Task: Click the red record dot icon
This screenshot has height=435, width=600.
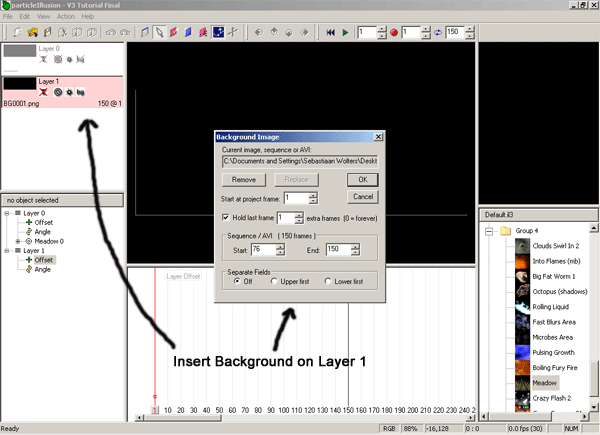Action: click(395, 33)
